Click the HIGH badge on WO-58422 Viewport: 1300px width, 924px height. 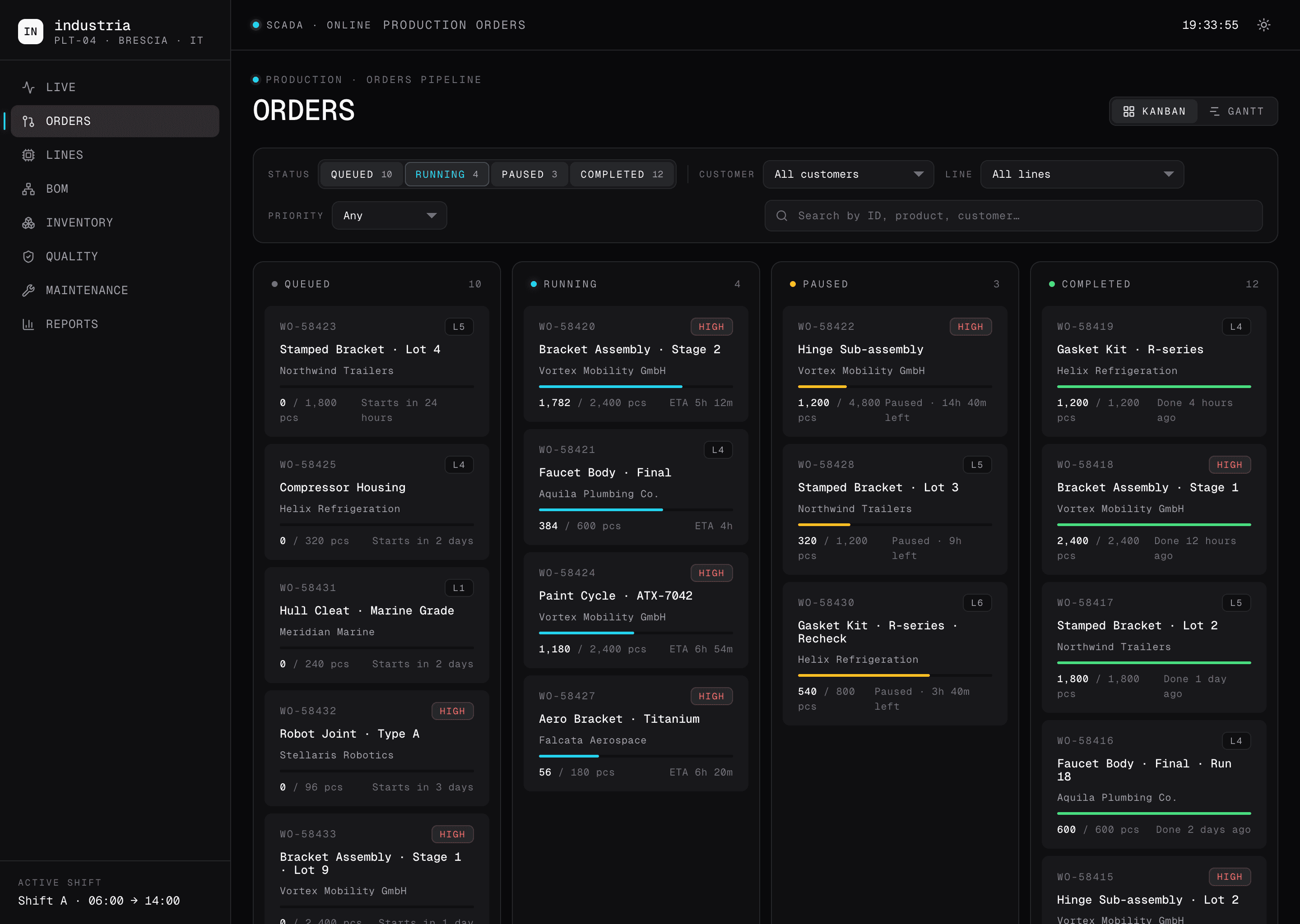pyautogui.click(x=970, y=327)
